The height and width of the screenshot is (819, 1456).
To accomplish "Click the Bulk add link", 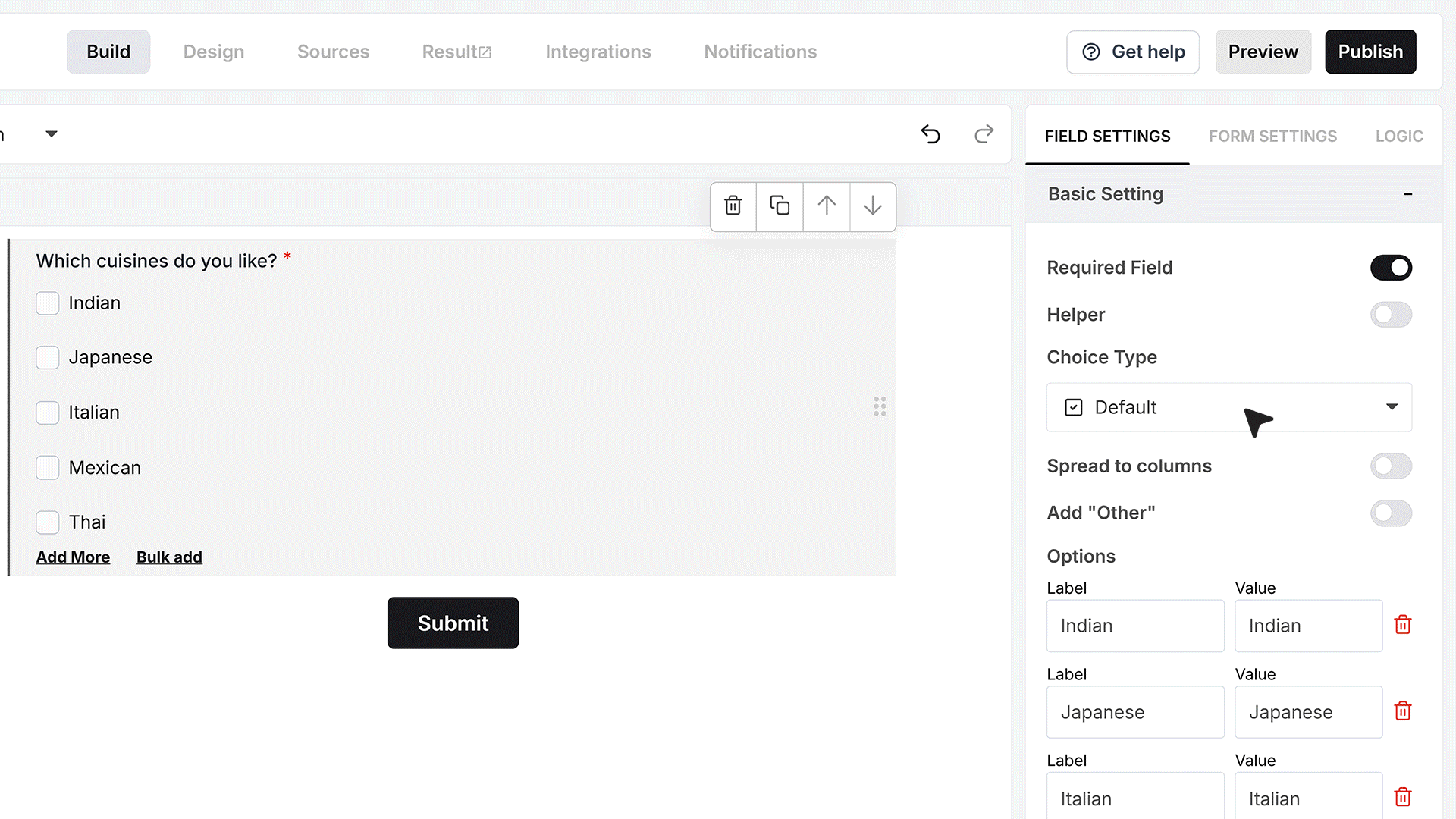I will tap(169, 557).
